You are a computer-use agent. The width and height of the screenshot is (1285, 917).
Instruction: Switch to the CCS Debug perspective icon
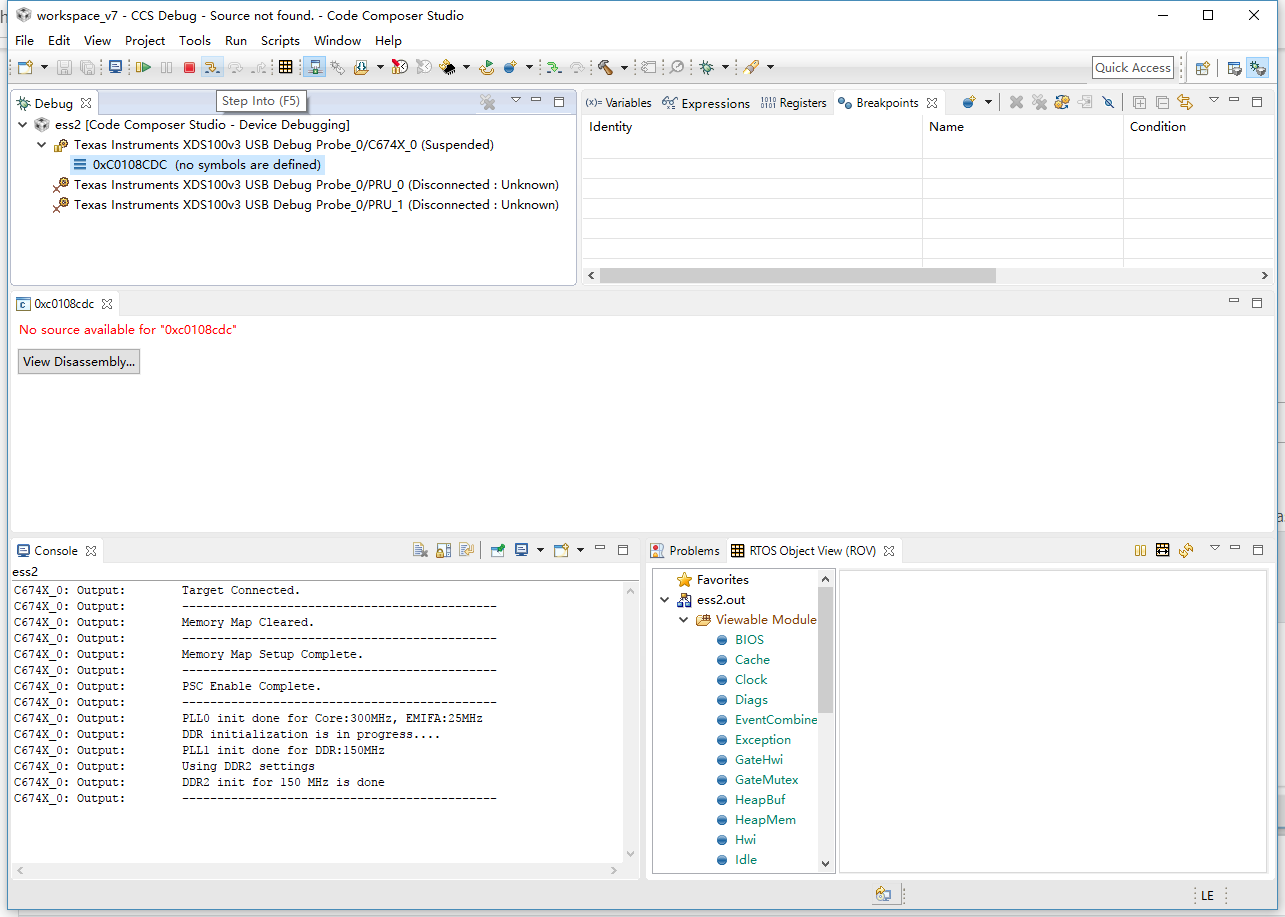coord(1257,68)
